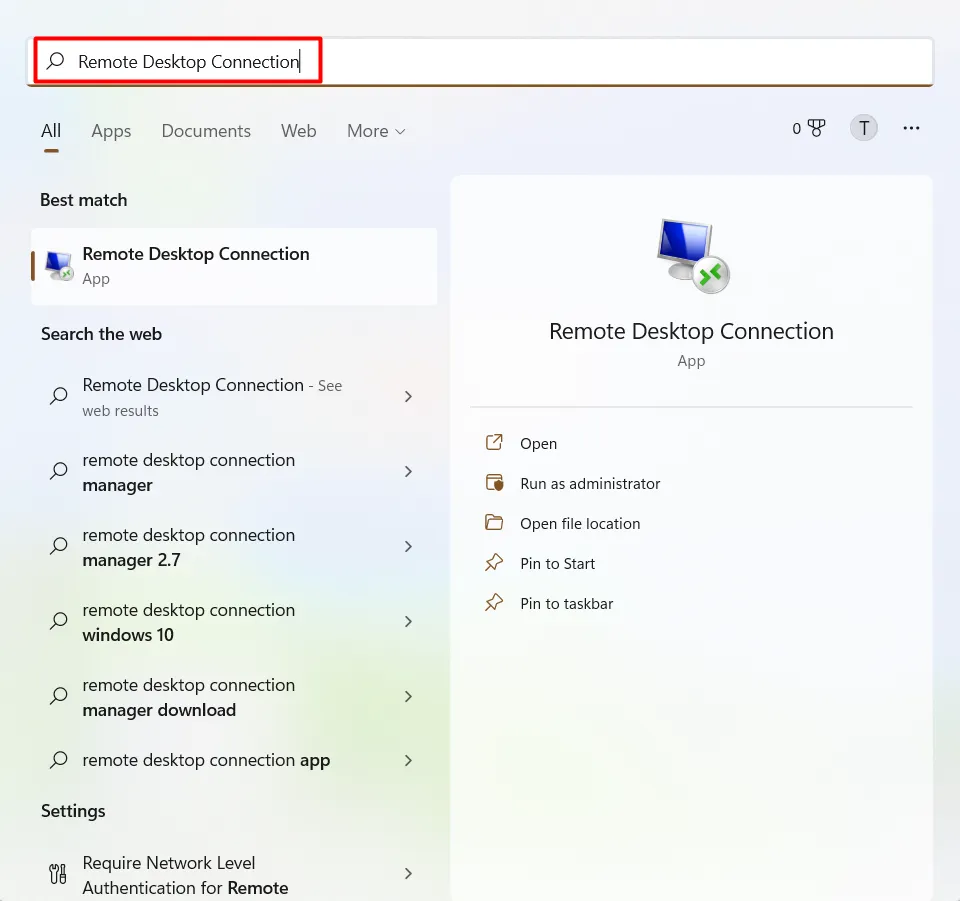Click the Run as administrator shield icon
This screenshot has width=960, height=901.
coord(494,482)
